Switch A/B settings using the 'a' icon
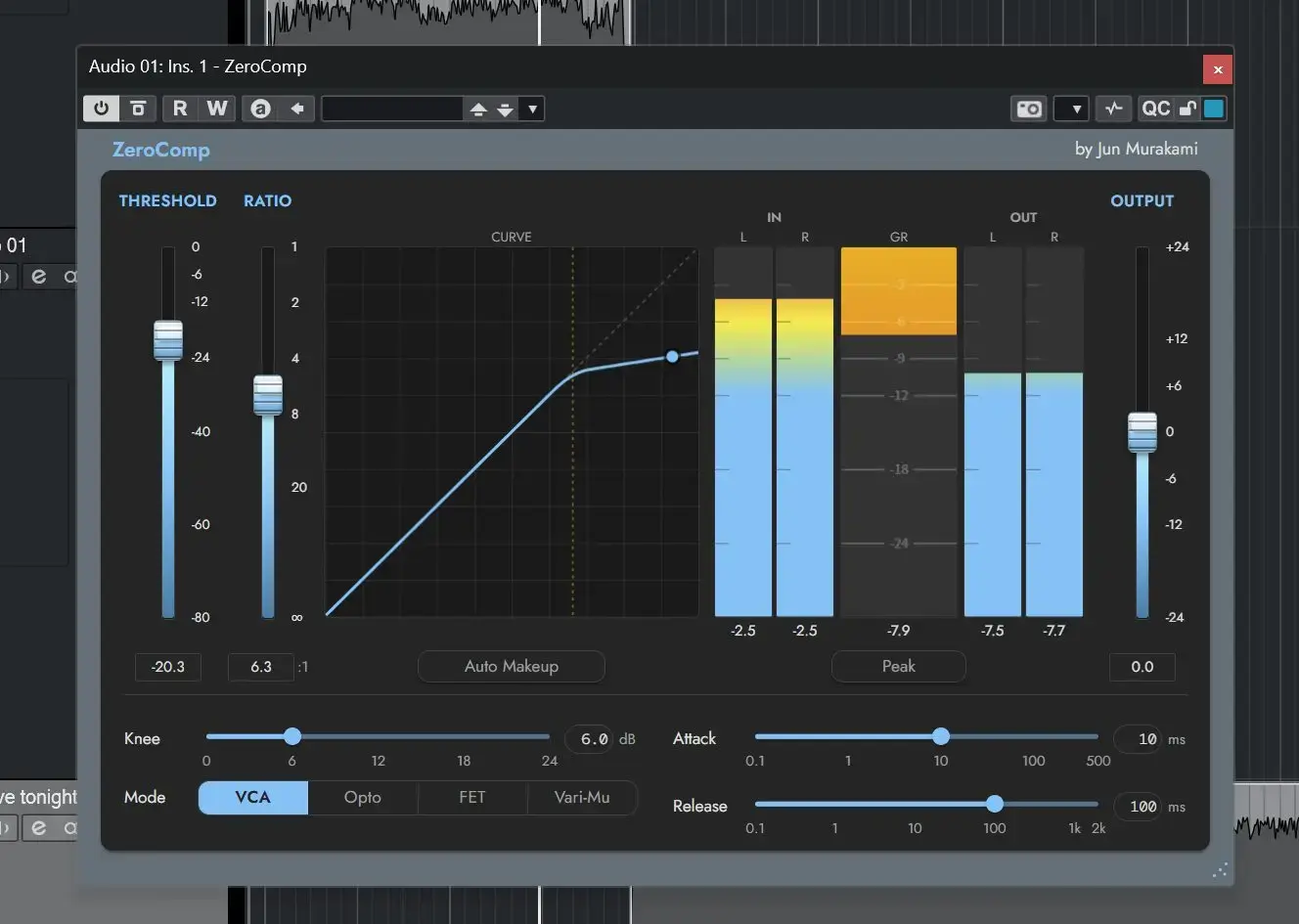1299x924 pixels. point(259,109)
